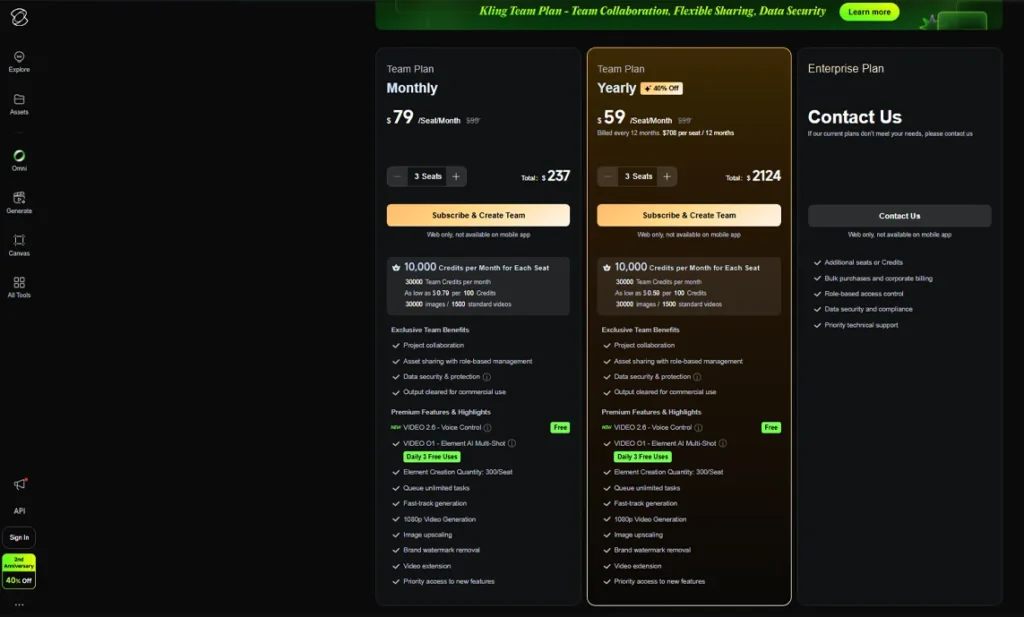The image size is (1024, 617).
Task: Click info icon beside Yearly VIDEO 2.6 Voice Control
Action: point(698,428)
